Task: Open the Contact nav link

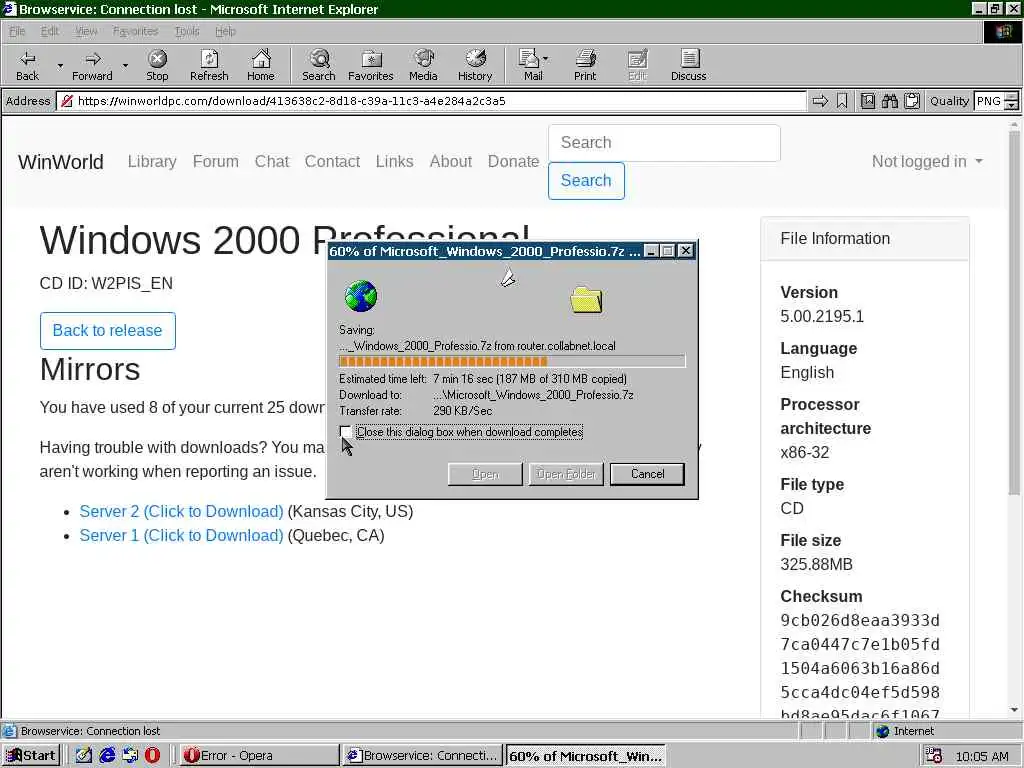Action: point(332,161)
